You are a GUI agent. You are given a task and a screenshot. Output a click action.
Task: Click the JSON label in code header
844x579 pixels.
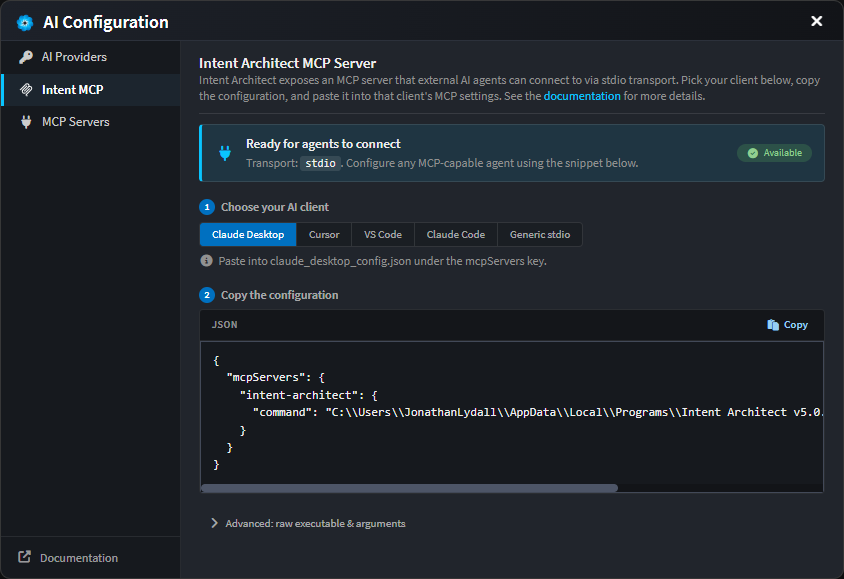coord(224,325)
